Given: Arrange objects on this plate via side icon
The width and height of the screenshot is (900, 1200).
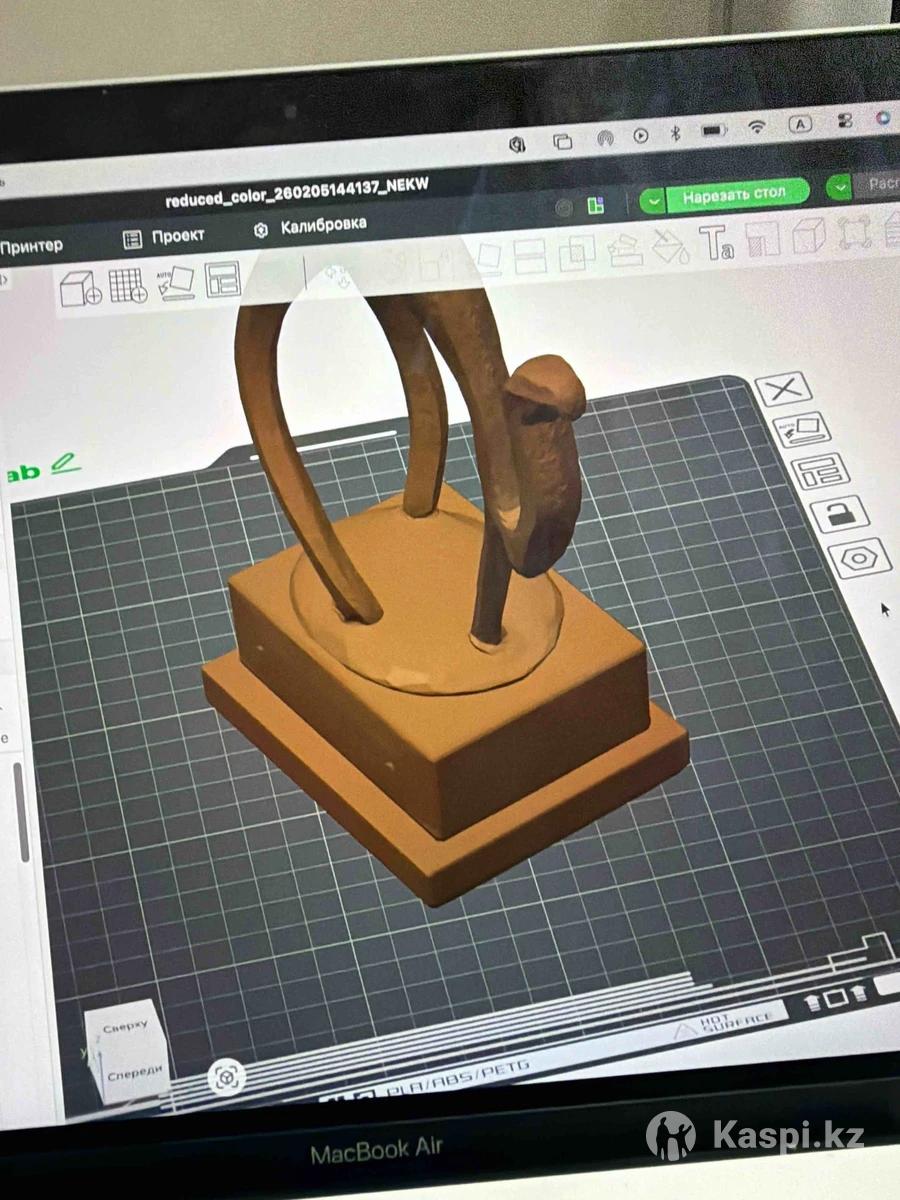Looking at the screenshot, I should [819, 470].
